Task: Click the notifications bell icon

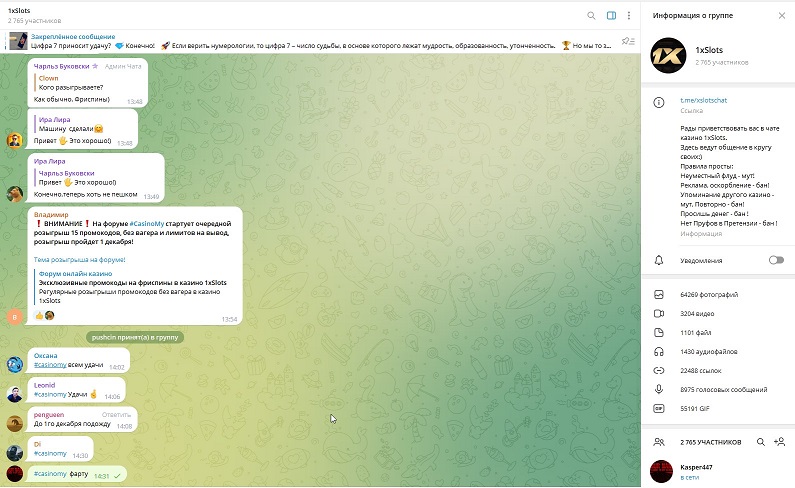Action: (659, 260)
